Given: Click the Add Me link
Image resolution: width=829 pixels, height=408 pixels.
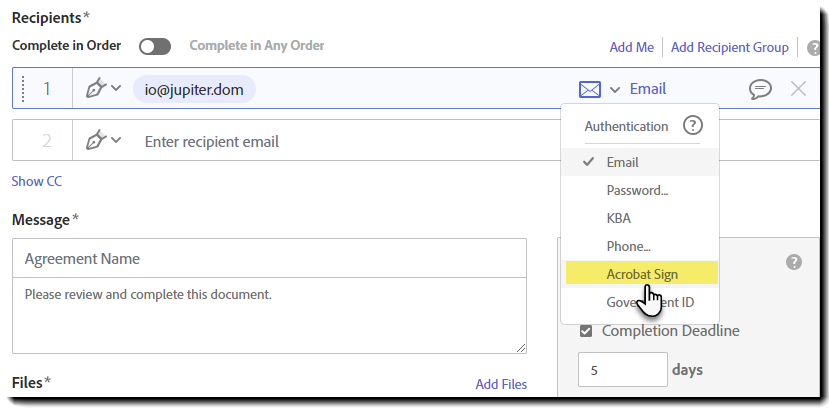Looking at the screenshot, I should pyautogui.click(x=632, y=47).
